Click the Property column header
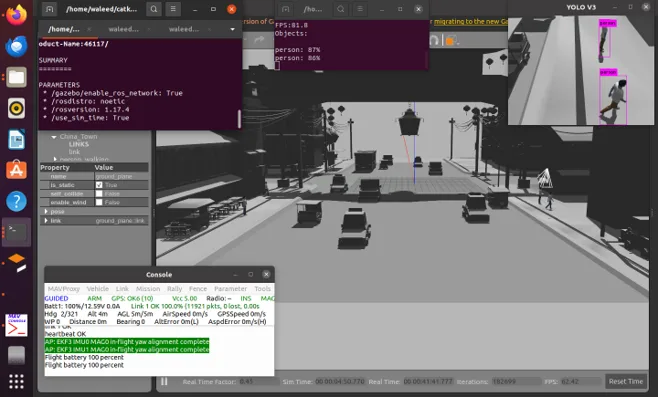 pos(66,167)
